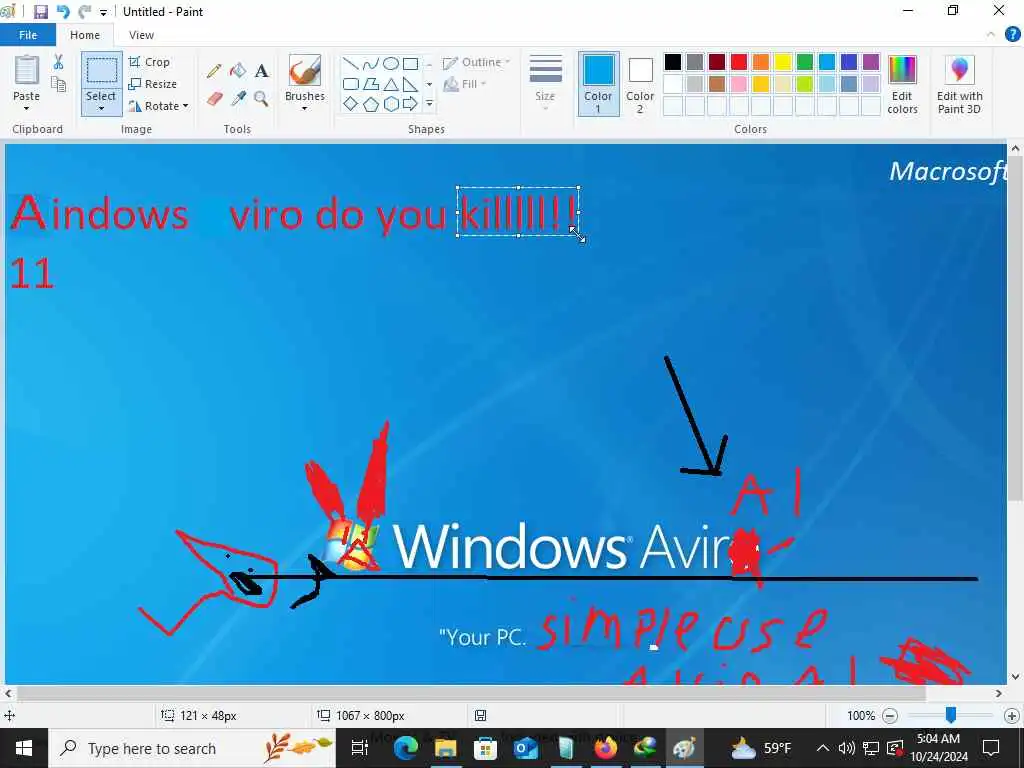Switch to the Home tab
This screenshot has width=1024, height=768.
(x=85, y=35)
